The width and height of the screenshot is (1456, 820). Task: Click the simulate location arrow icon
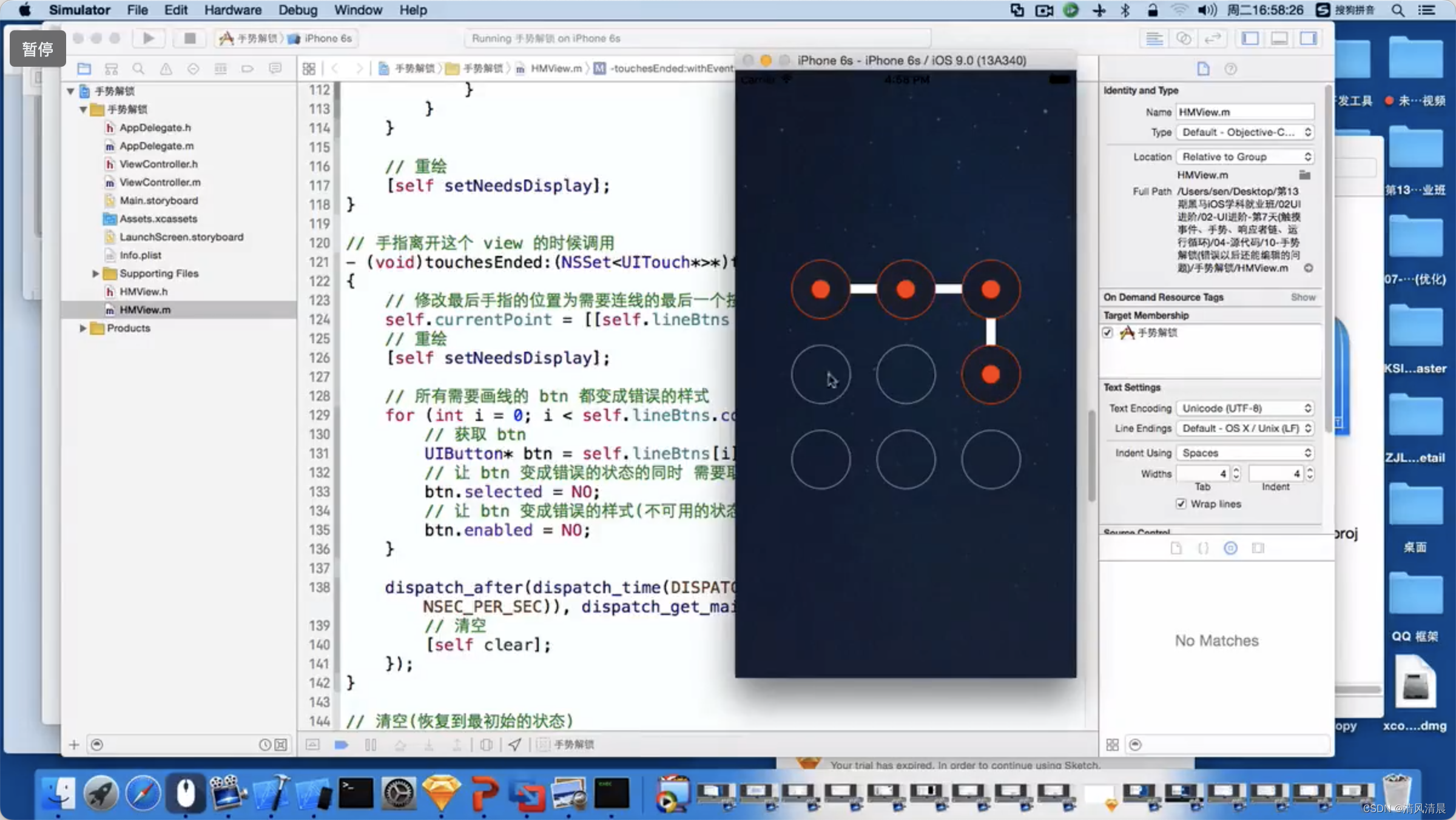point(514,744)
